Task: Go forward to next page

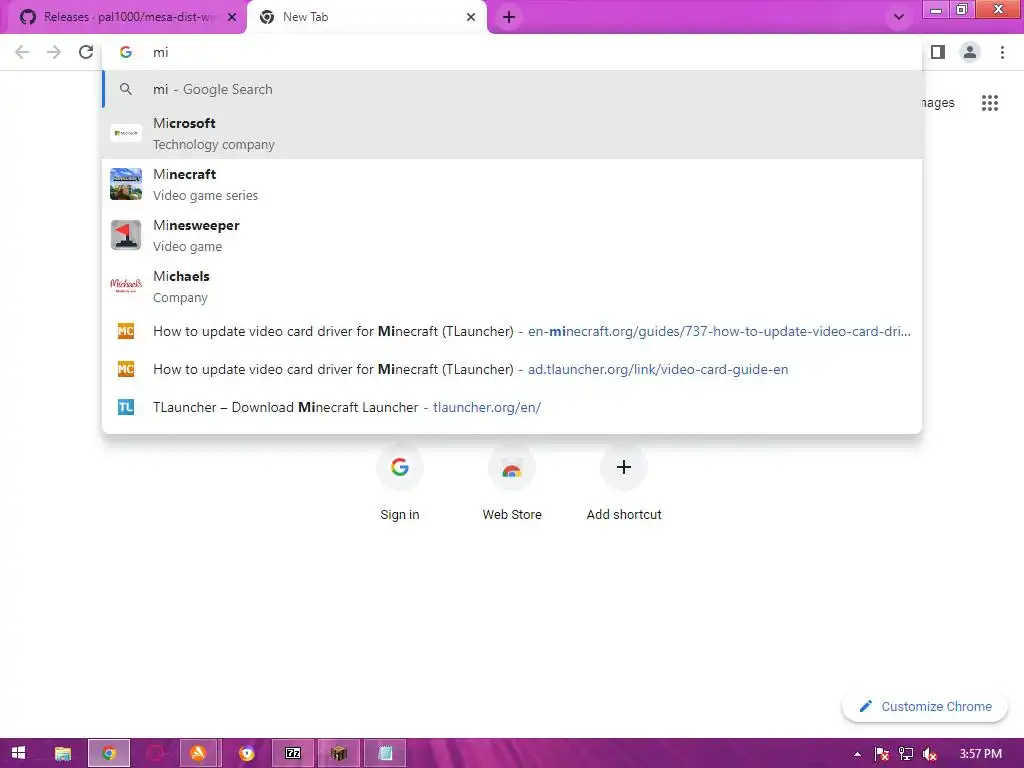Action: click(x=54, y=52)
